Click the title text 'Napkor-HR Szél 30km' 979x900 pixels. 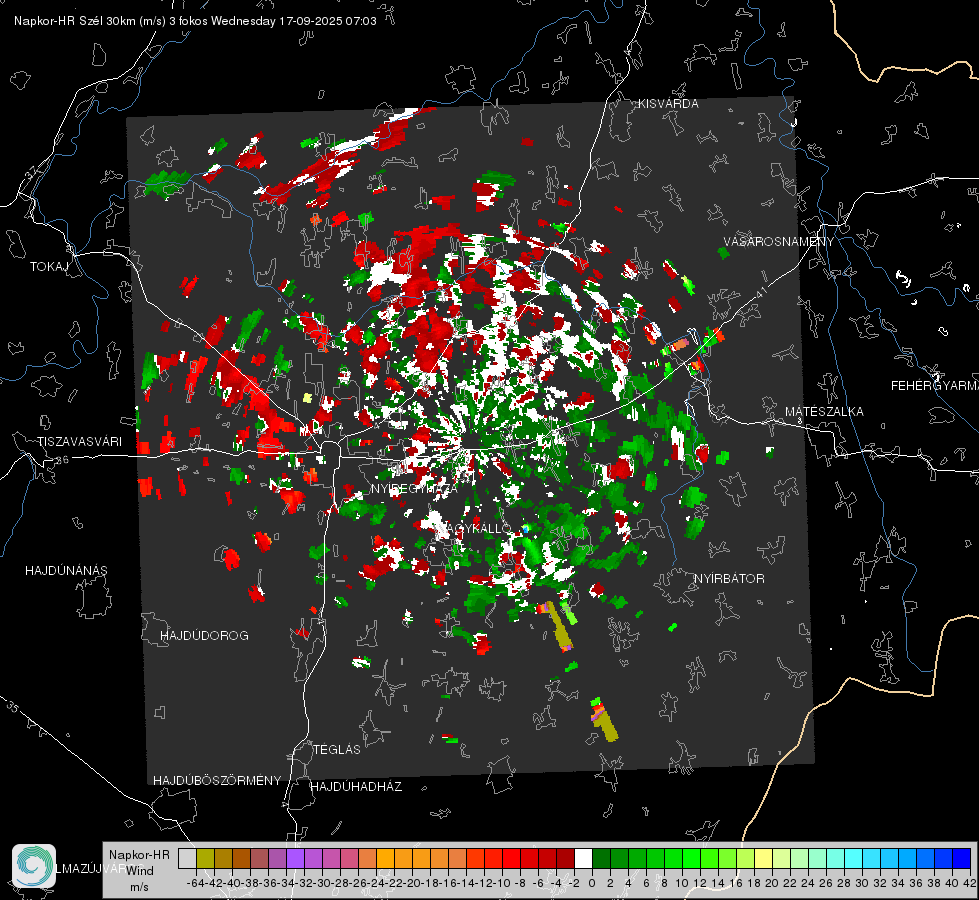(77, 21)
